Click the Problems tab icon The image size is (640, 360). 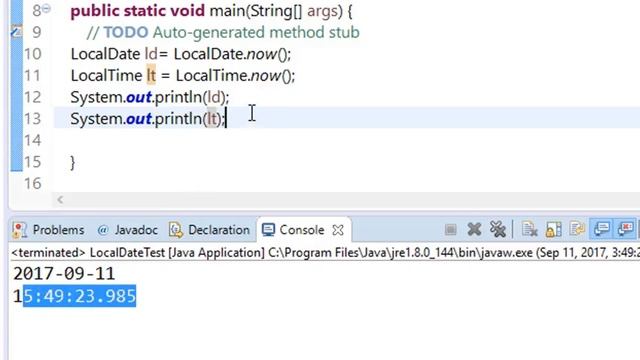(19, 230)
